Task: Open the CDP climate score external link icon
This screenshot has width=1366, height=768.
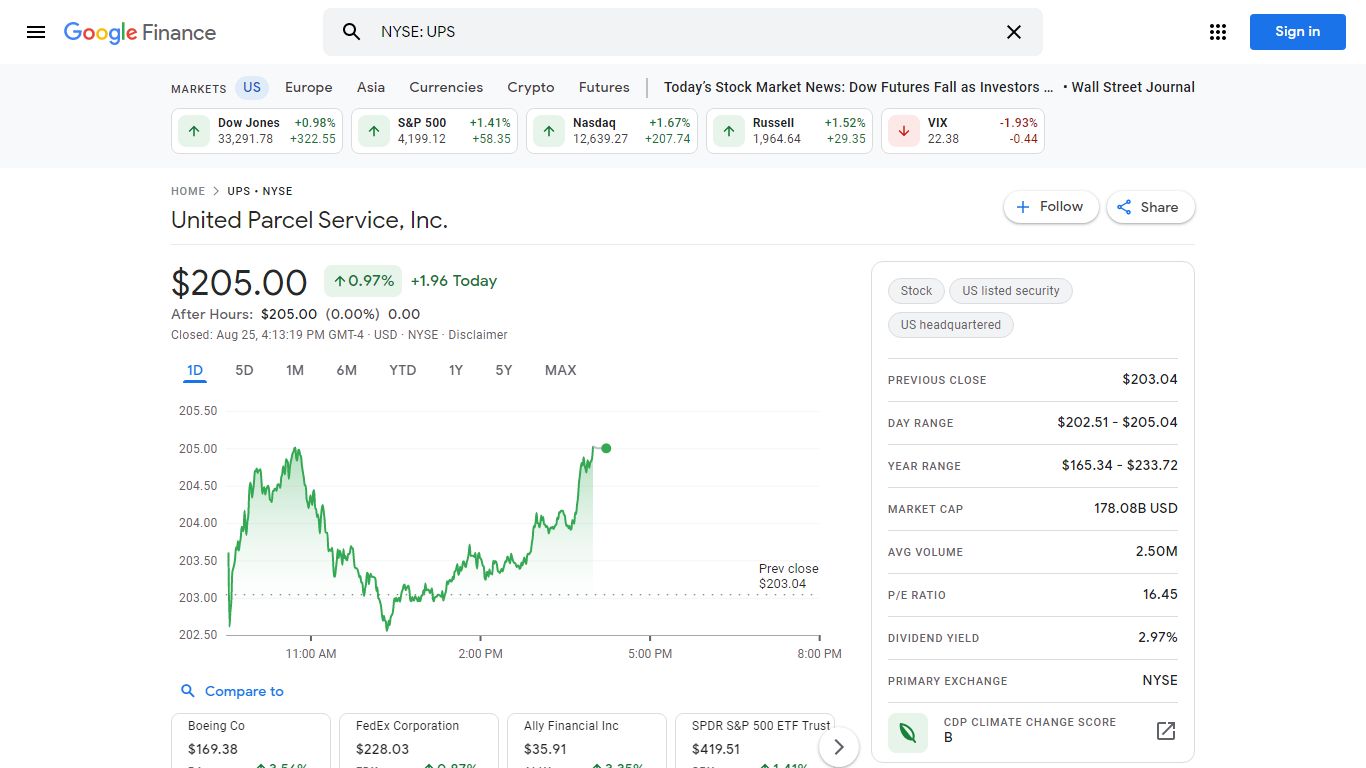Action: (1166, 731)
